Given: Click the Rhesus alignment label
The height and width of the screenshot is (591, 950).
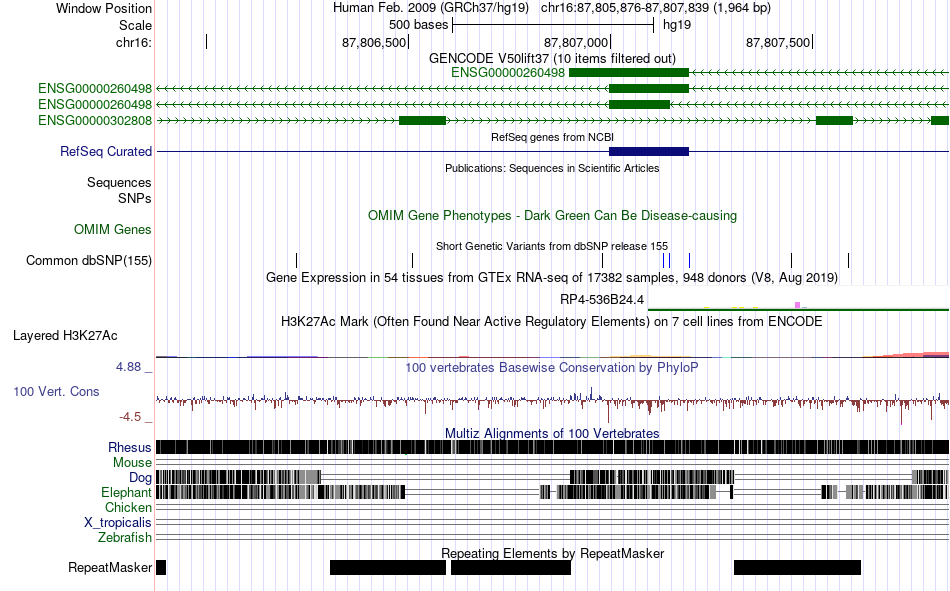Looking at the screenshot, I should tap(130, 447).
